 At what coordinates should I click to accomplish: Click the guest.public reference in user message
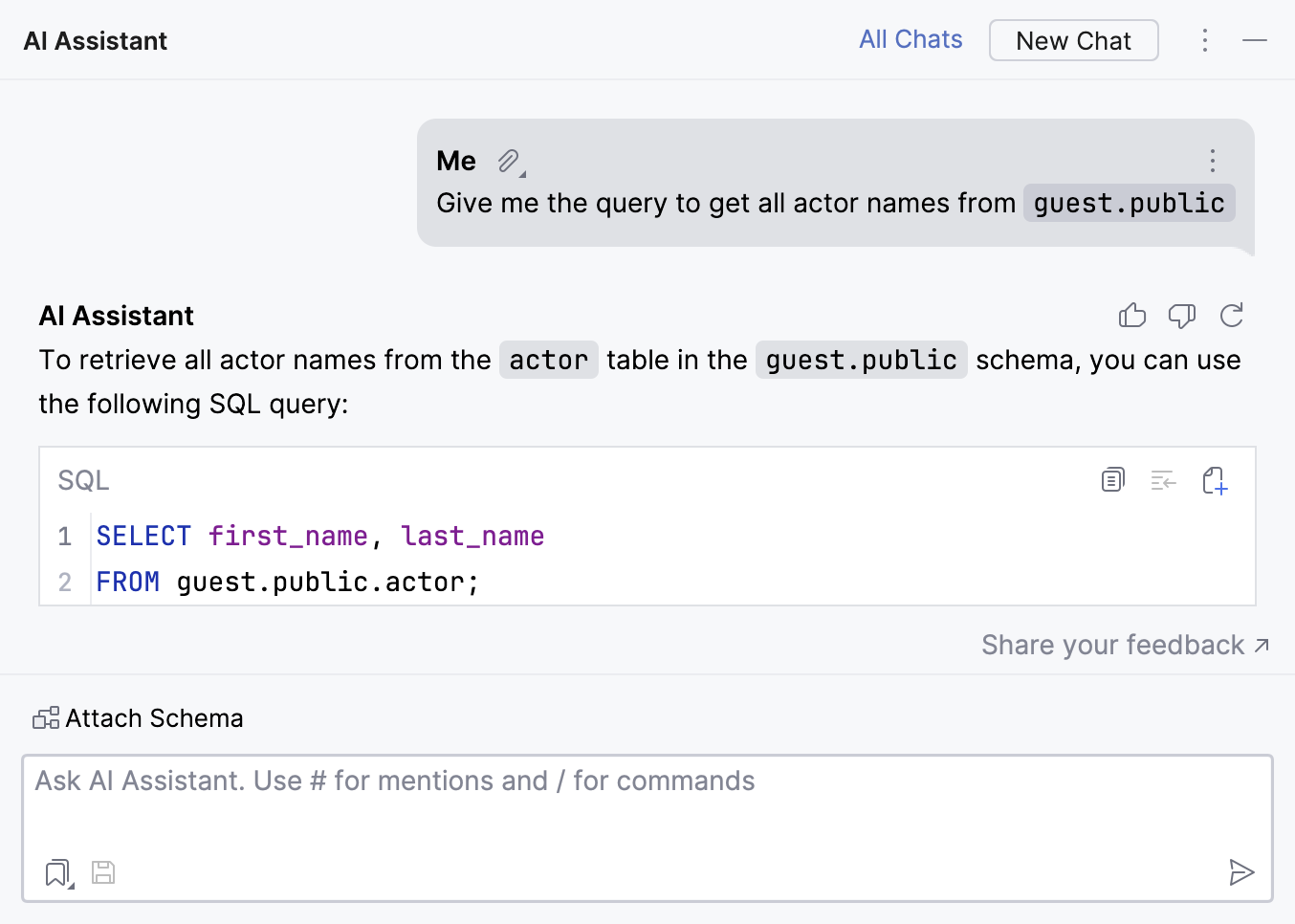[x=1129, y=204]
